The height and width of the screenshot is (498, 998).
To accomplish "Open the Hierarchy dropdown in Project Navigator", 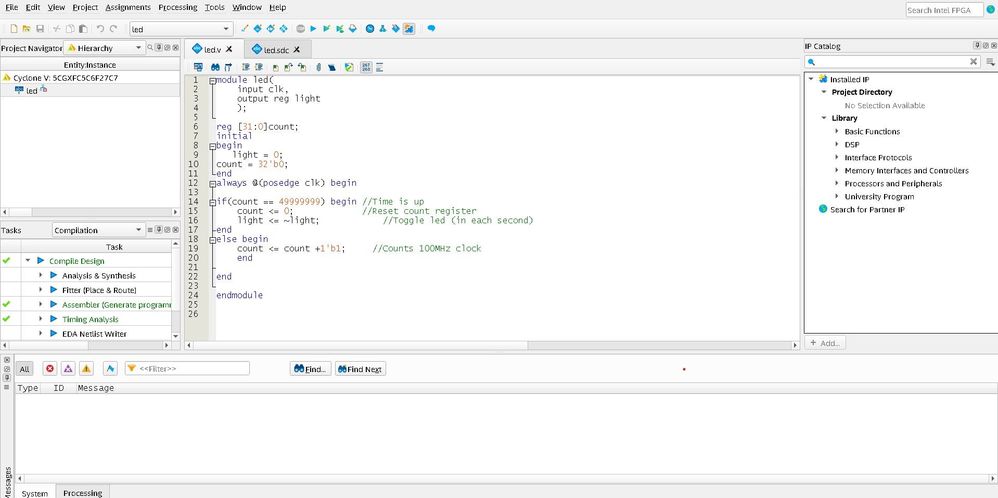I will (105, 48).
